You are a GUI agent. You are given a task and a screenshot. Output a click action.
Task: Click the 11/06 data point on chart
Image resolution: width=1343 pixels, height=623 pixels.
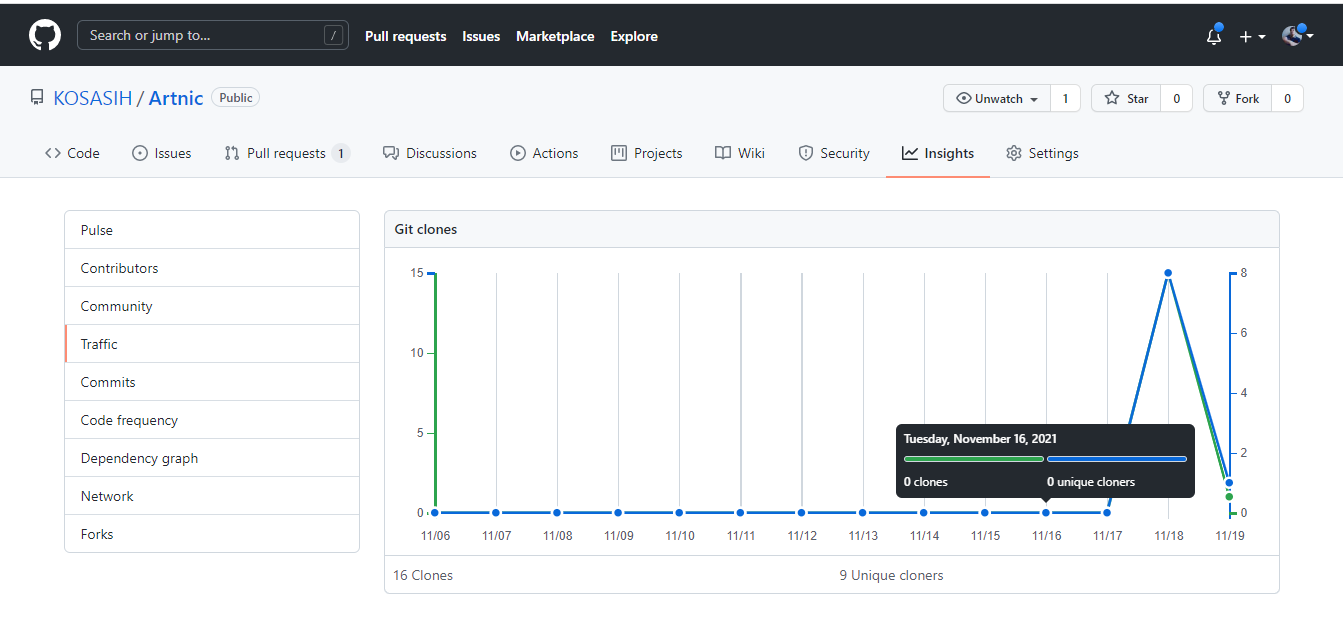435,513
